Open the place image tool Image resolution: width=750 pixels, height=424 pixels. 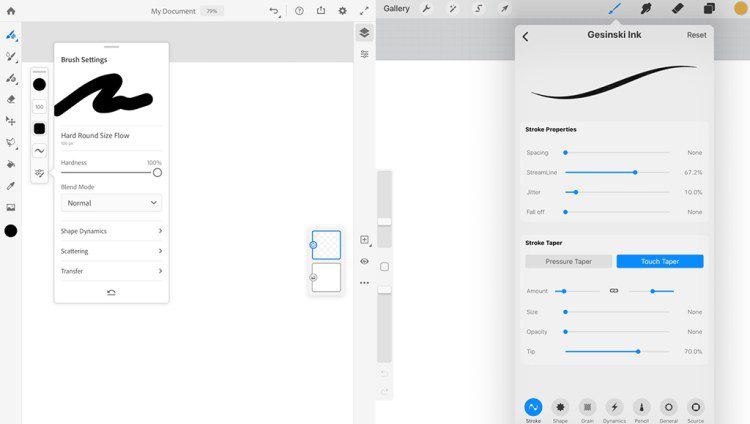[x=11, y=207]
